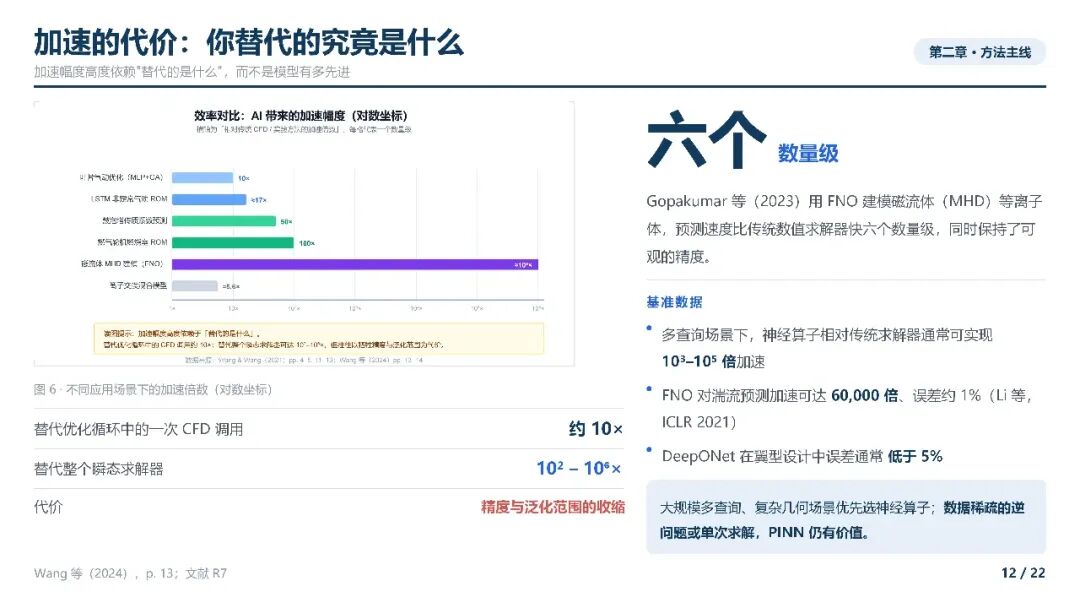Click the '10×' value label in chart
This screenshot has width=1080, height=608.
(x=244, y=178)
